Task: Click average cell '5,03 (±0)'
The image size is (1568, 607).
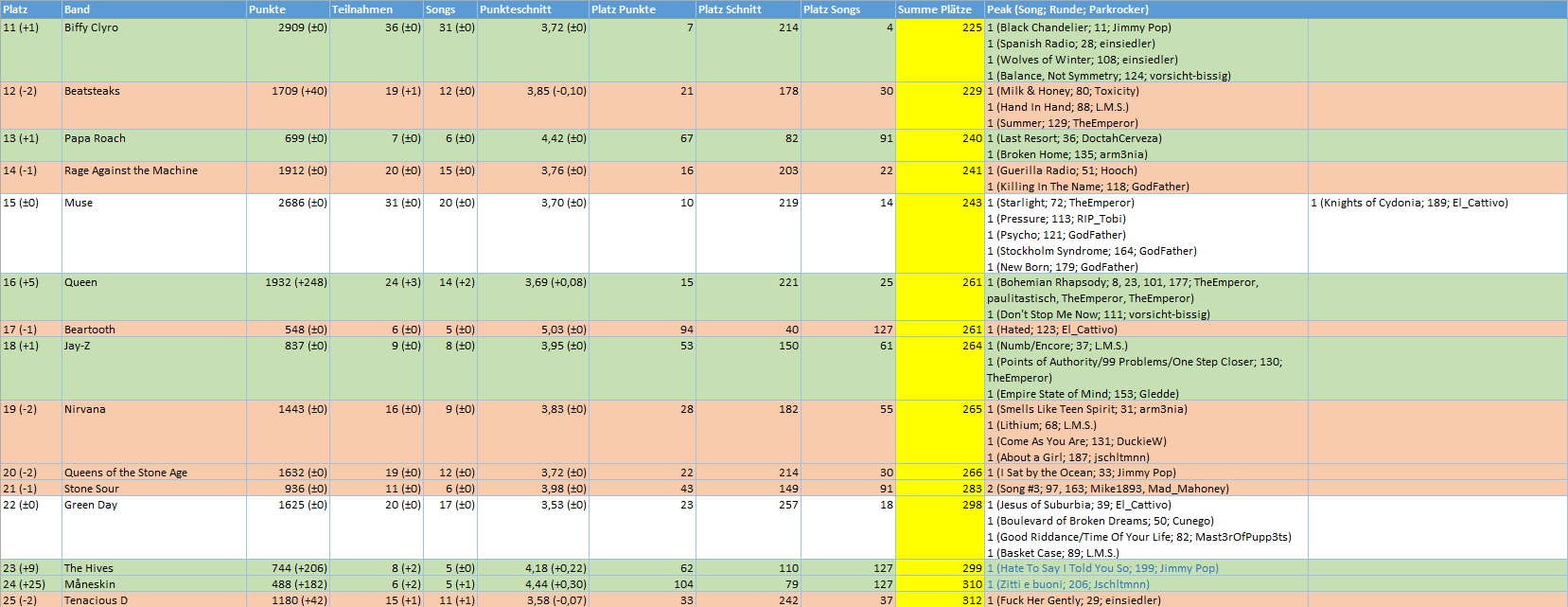Action: (x=533, y=330)
